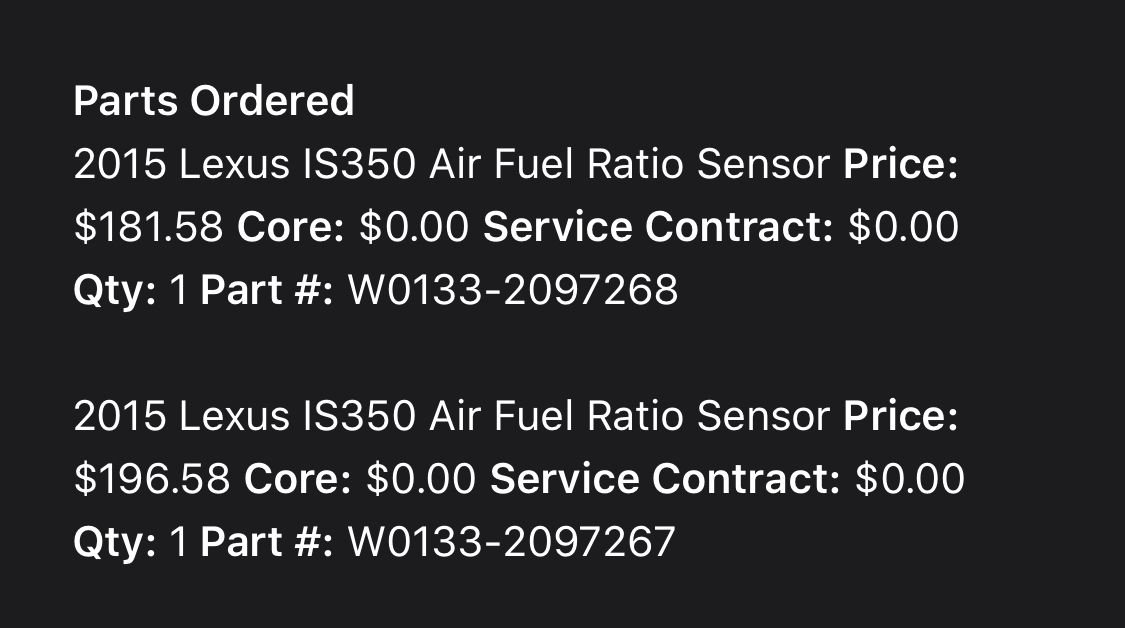Click the Core label next to $181.58
The width and height of the screenshot is (1125, 628).
(x=291, y=228)
